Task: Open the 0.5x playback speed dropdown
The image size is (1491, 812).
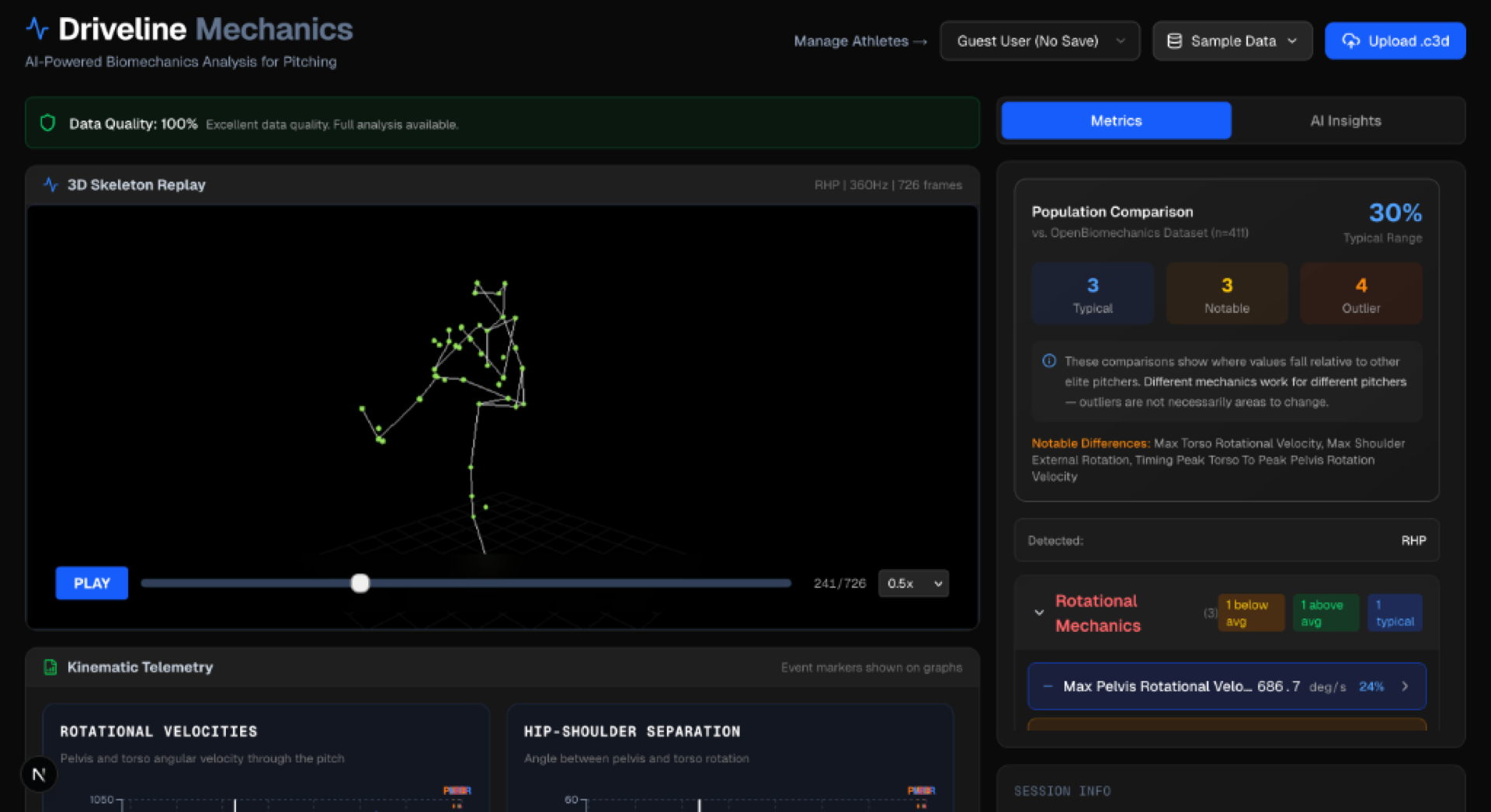Action: coord(912,583)
